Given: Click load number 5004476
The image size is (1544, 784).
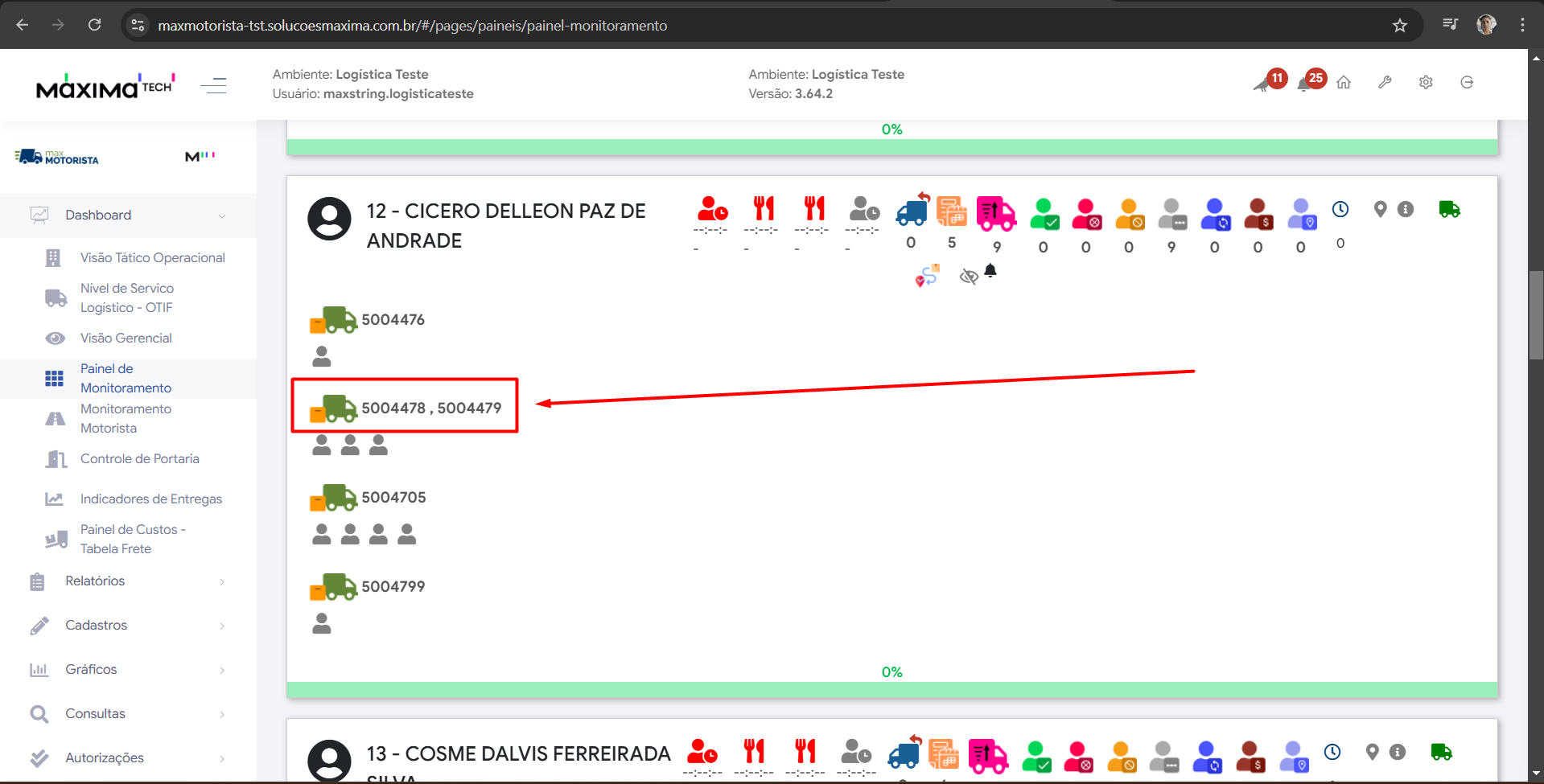Looking at the screenshot, I should click(393, 319).
